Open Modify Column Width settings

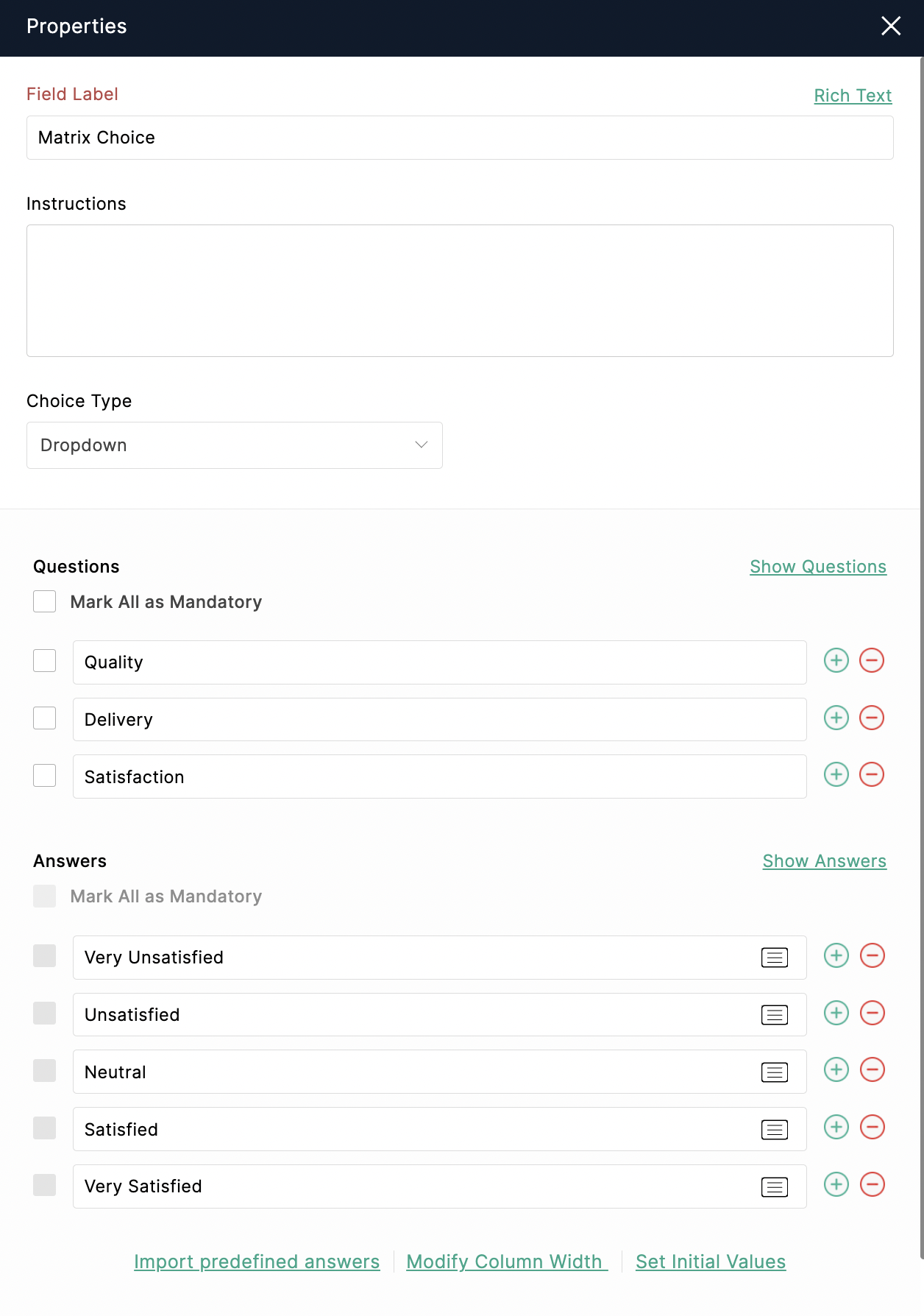pyautogui.click(x=506, y=1262)
